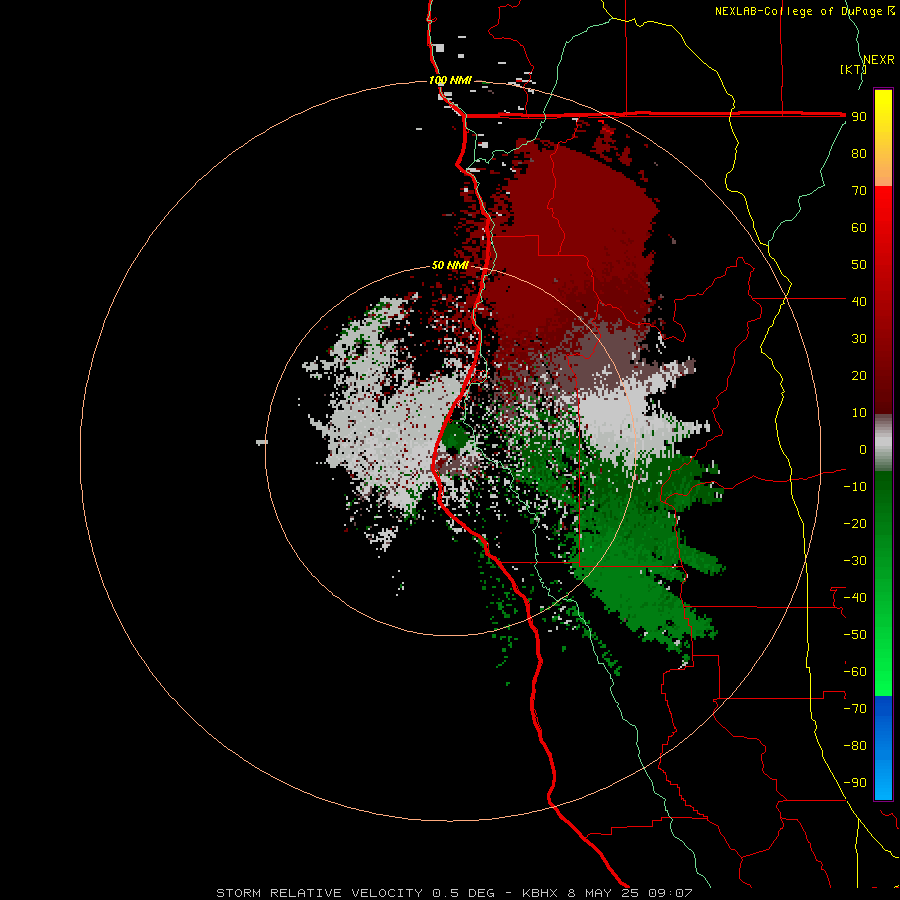
Task: Select the -60 value on the velocity scale
Action: [855, 672]
